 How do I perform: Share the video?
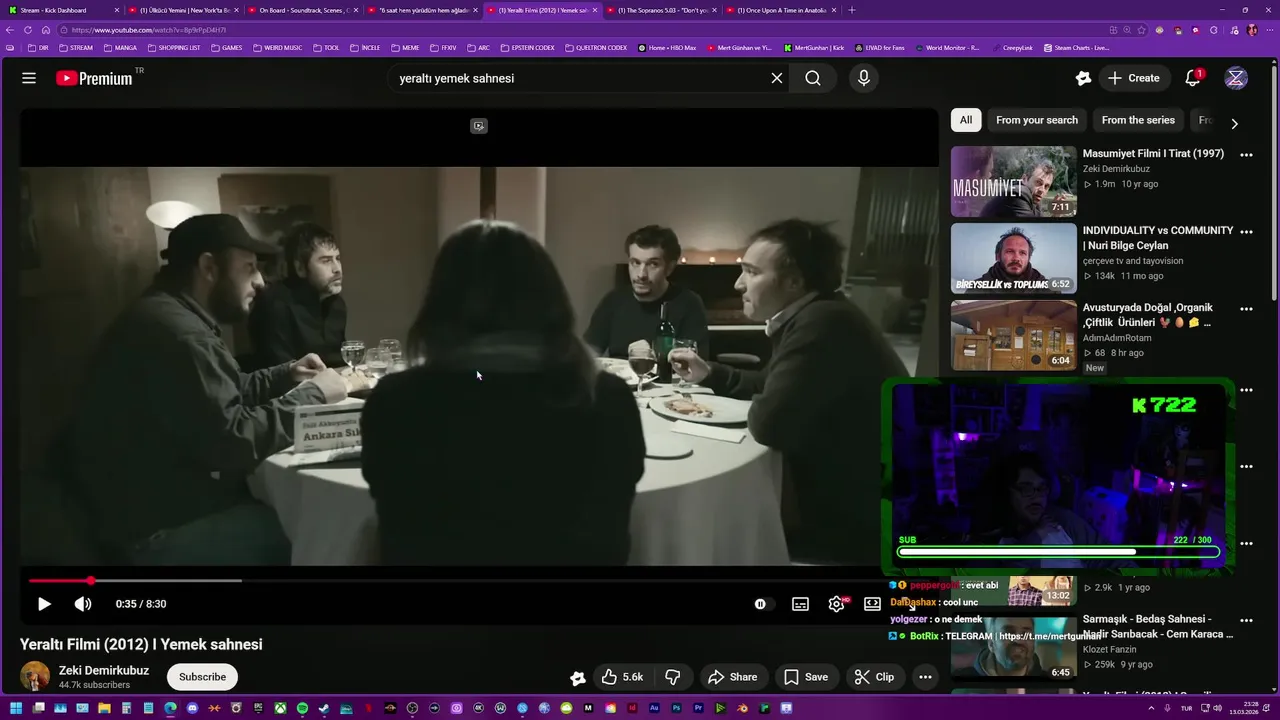pyautogui.click(x=733, y=677)
